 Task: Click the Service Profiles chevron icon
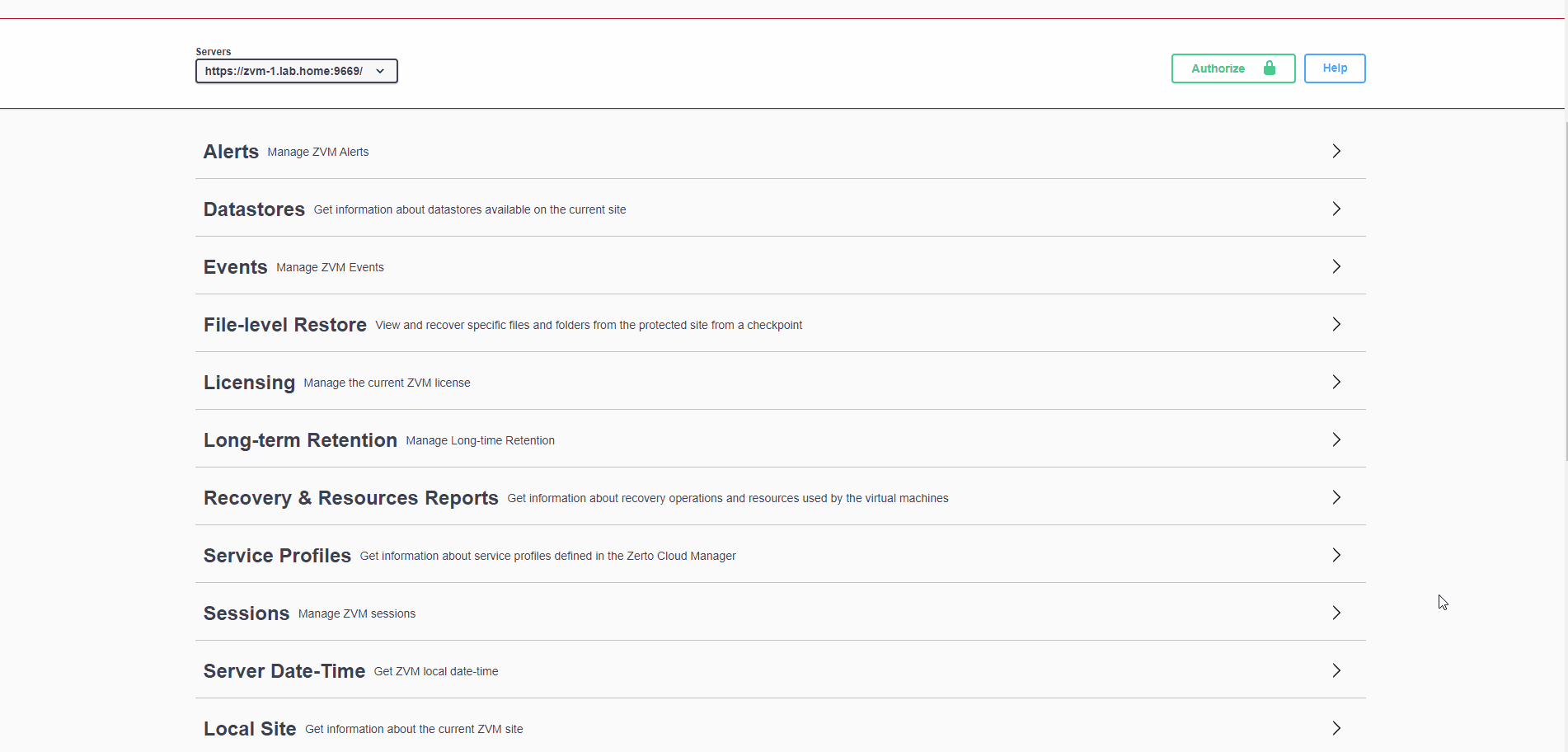pyautogui.click(x=1336, y=556)
